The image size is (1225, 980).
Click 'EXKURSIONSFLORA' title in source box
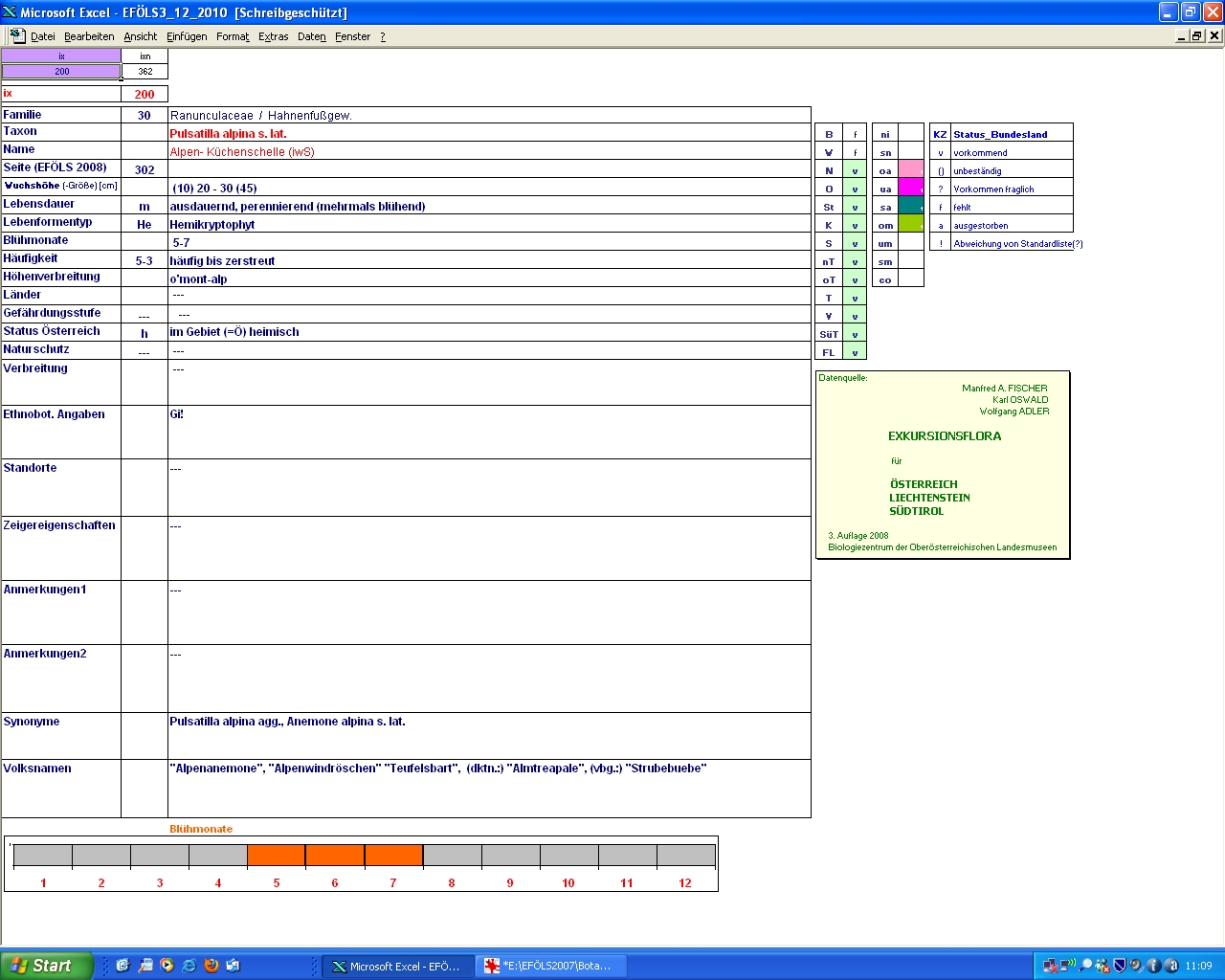[x=945, y=435]
